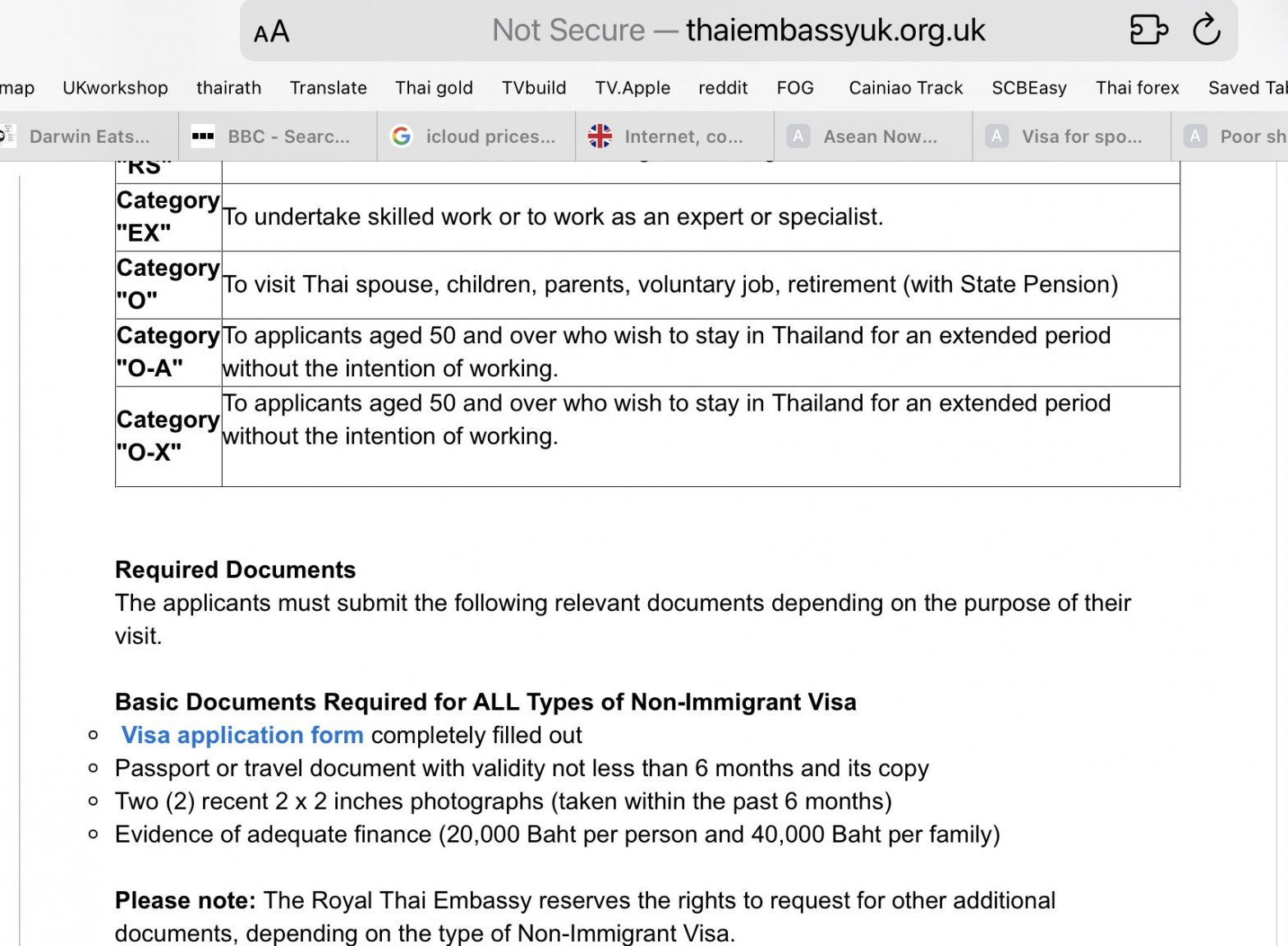This screenshot has width=1288, height=946.
Task: Open the SCBEasy bookmark
Action: coord(1028,88)
